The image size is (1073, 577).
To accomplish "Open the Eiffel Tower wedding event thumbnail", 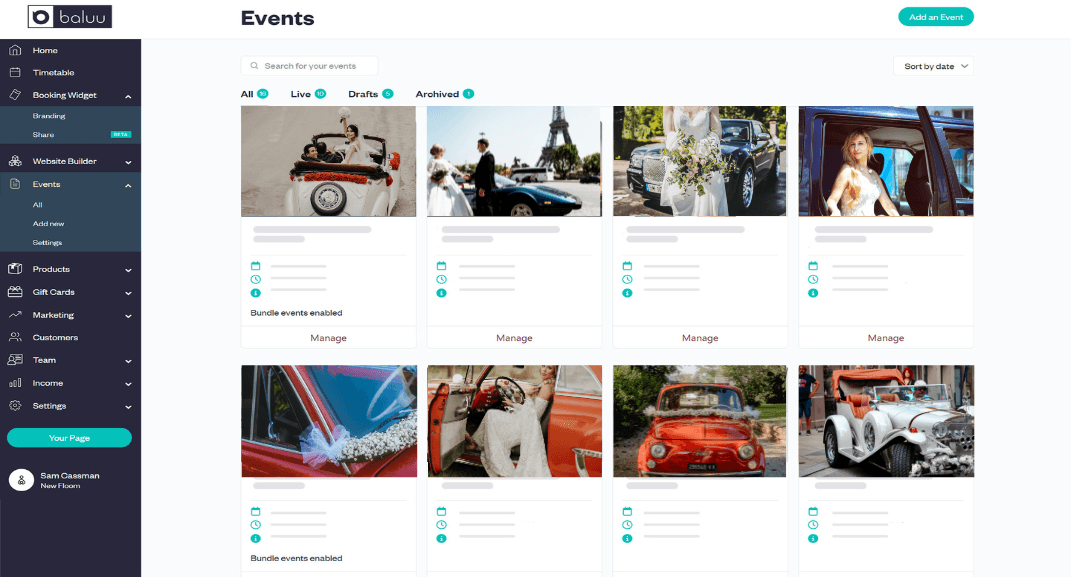I will [x=514, y=161].
